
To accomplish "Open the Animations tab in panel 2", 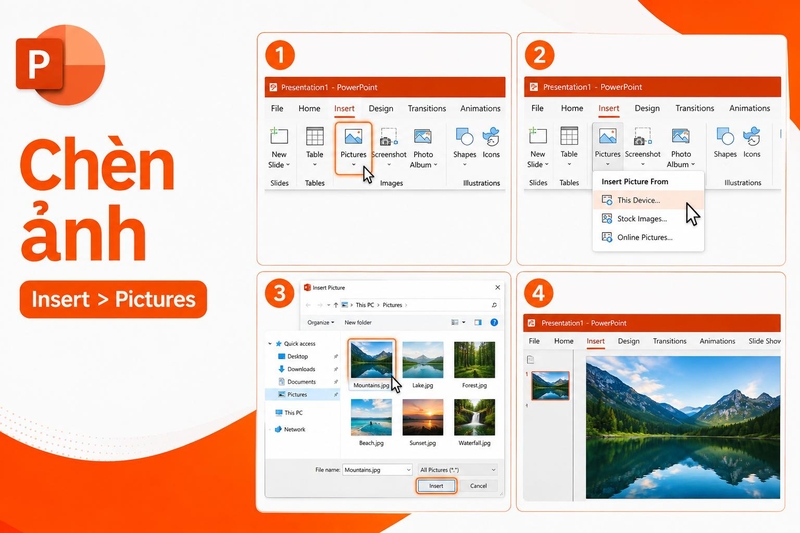I will point(749,108).
